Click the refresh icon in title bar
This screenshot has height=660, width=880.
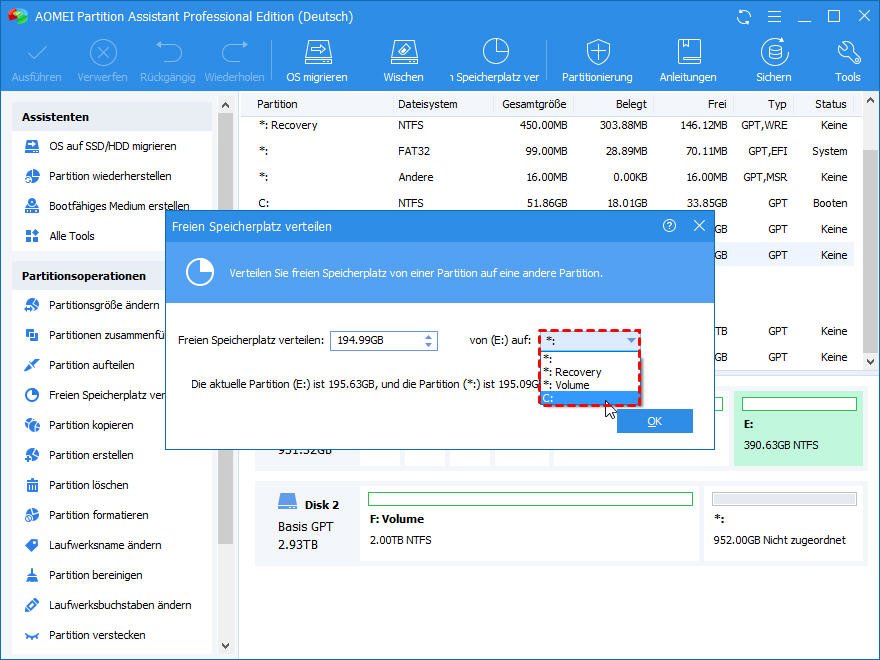(x=744, y=17)
